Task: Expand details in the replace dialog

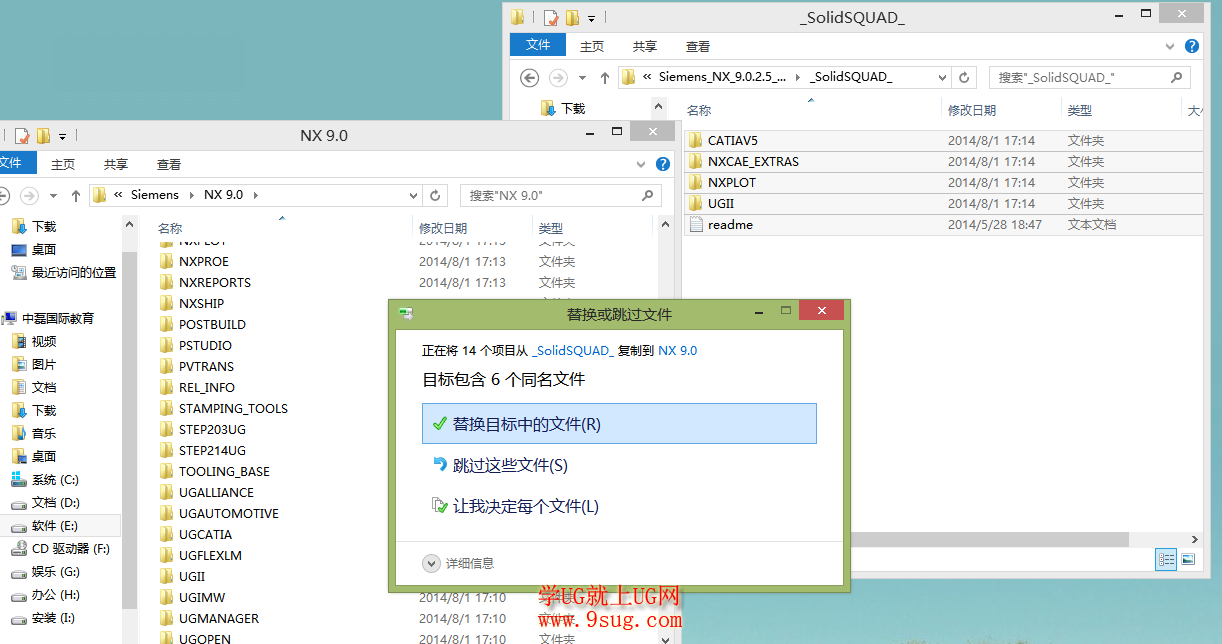Action: 459,564
